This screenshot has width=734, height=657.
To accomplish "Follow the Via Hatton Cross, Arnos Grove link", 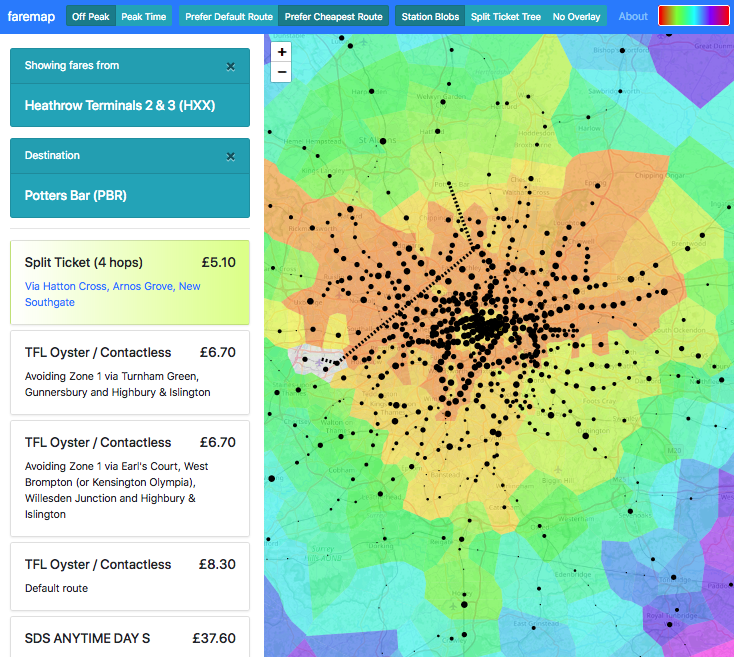I will click(112, 294).
